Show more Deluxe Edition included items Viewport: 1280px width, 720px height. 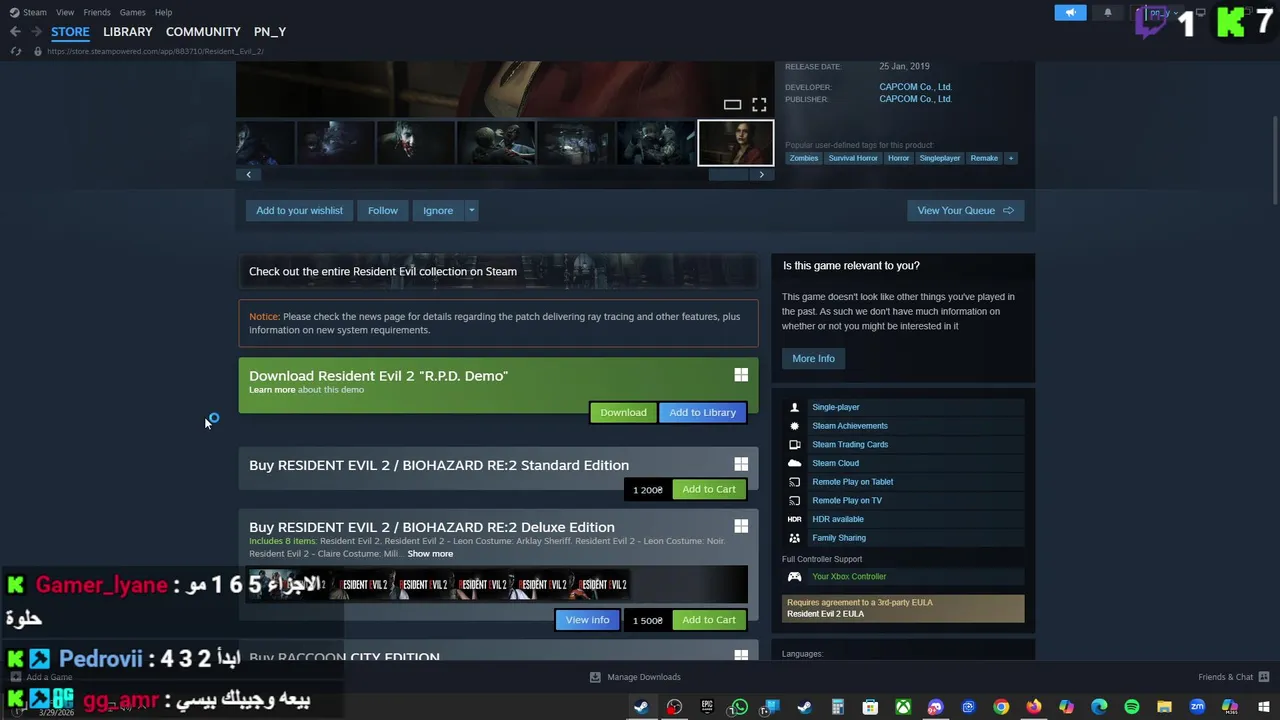tap(430, 554)
